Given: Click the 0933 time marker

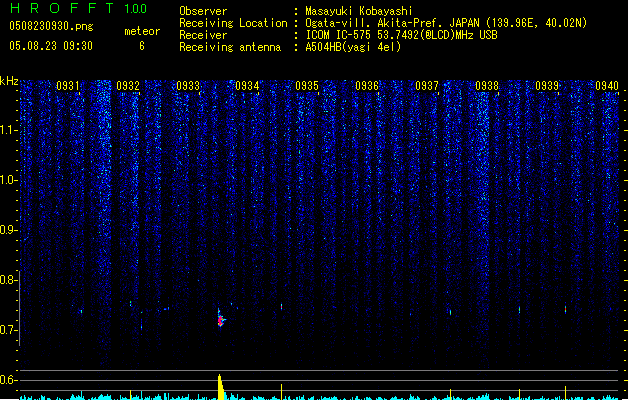Looking at the screenshot, I should coord(188,85).
